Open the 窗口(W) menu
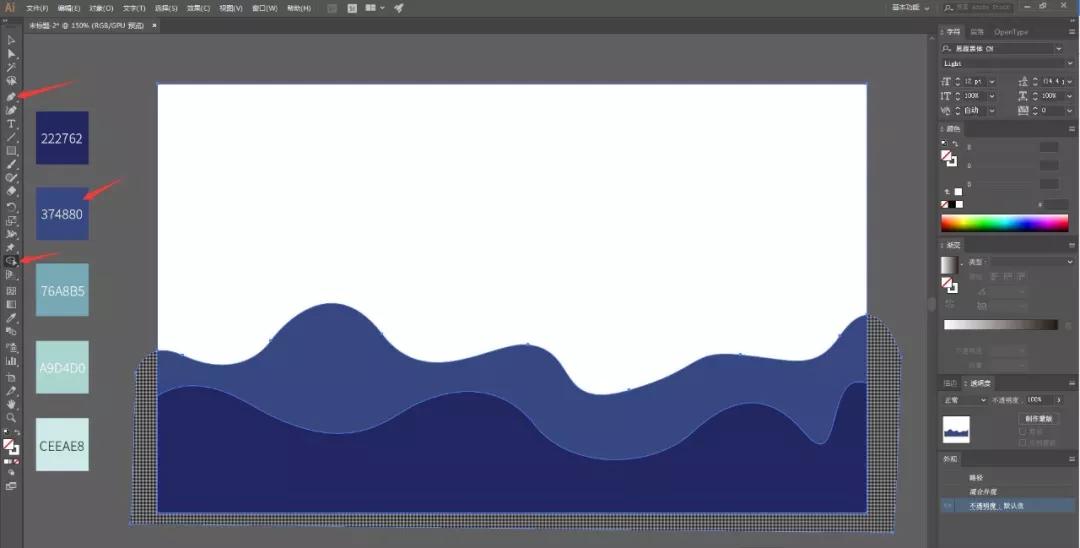 tap(264, 8)
